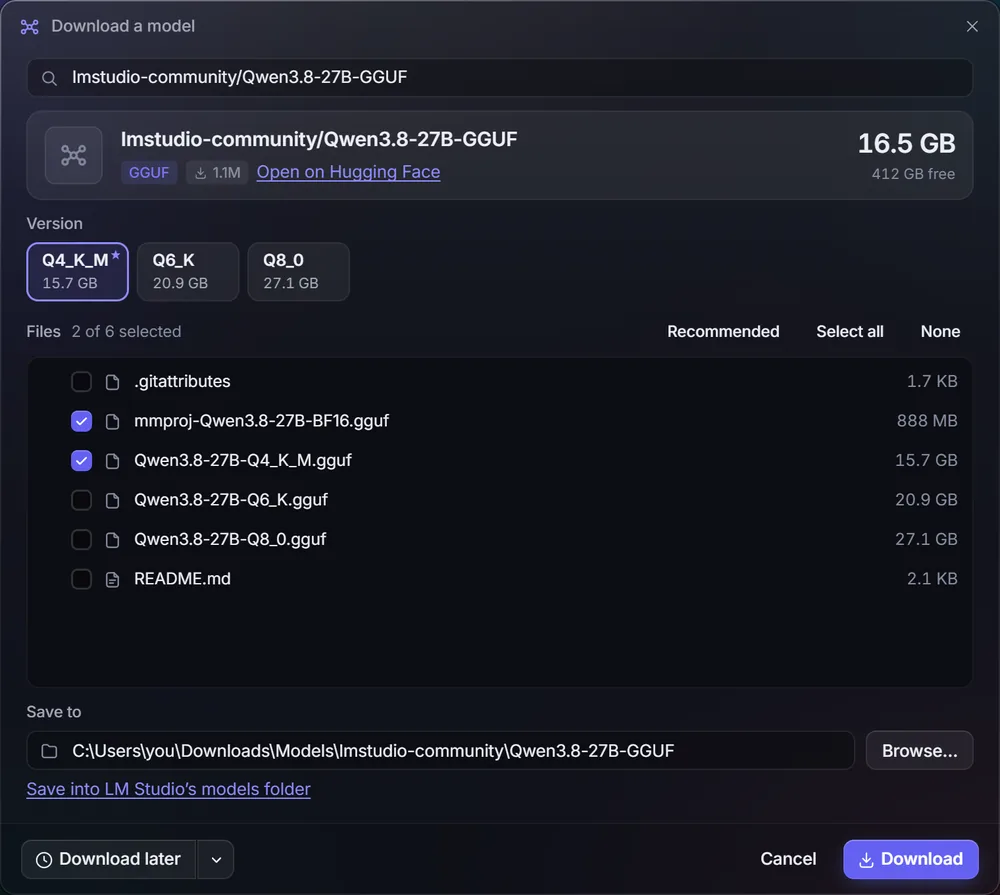The height and width of the screenshot is (895, 1000).
Task: Check the .gitattributes checkbox
Action: click(x=81, y=381)
